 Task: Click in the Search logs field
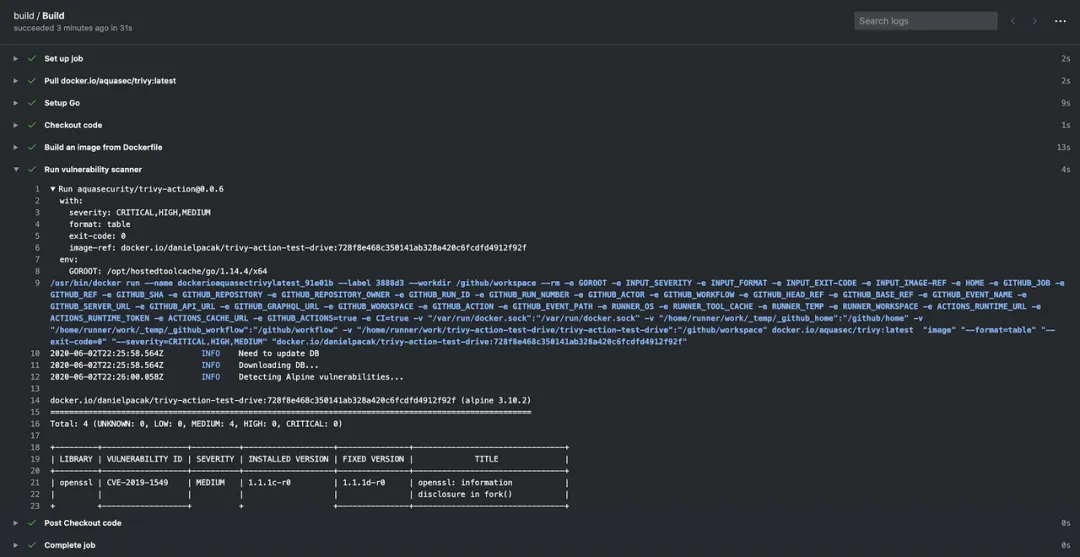click(926, 21)
